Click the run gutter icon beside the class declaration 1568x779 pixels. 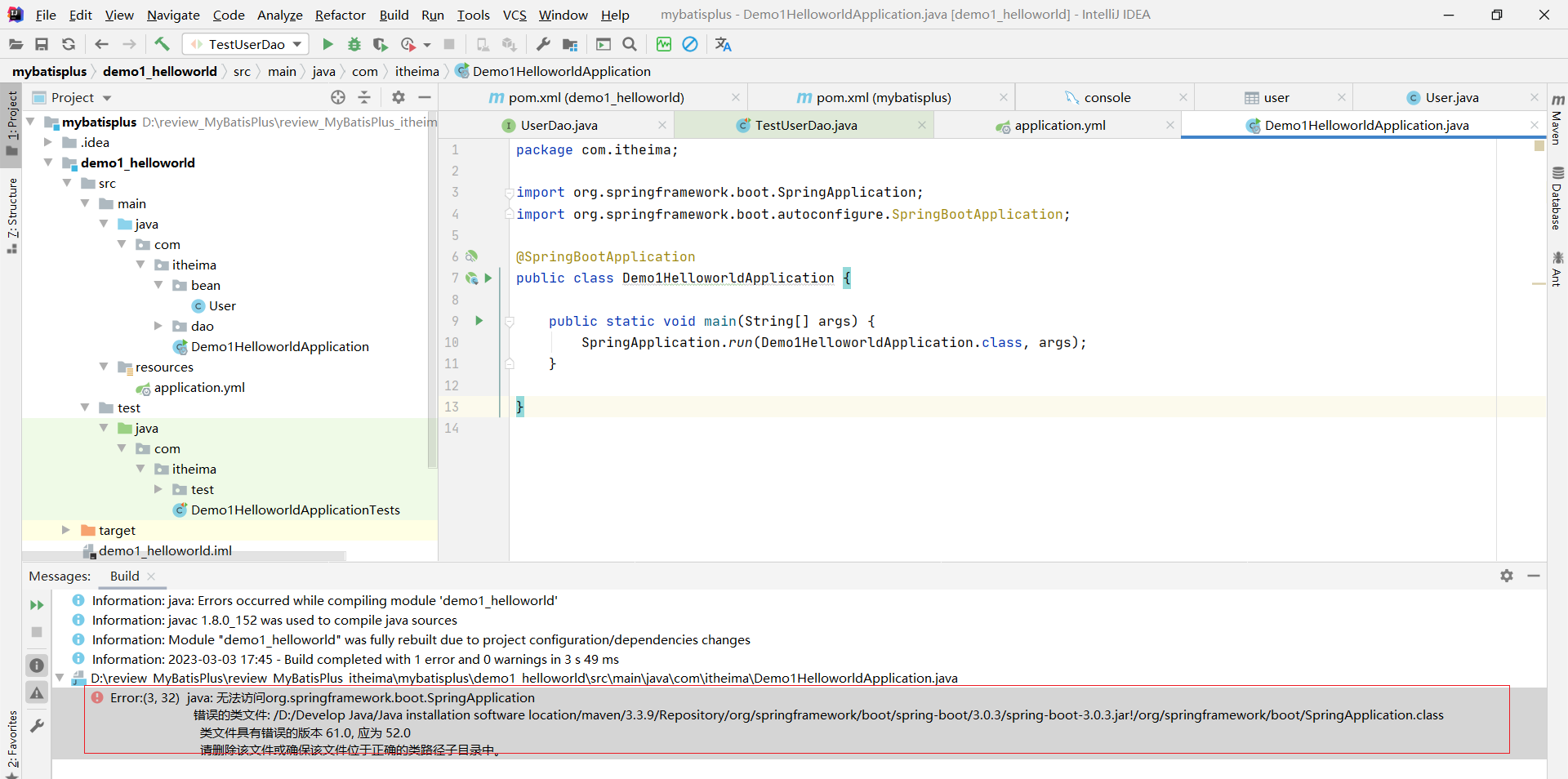(x=488, y=278)
